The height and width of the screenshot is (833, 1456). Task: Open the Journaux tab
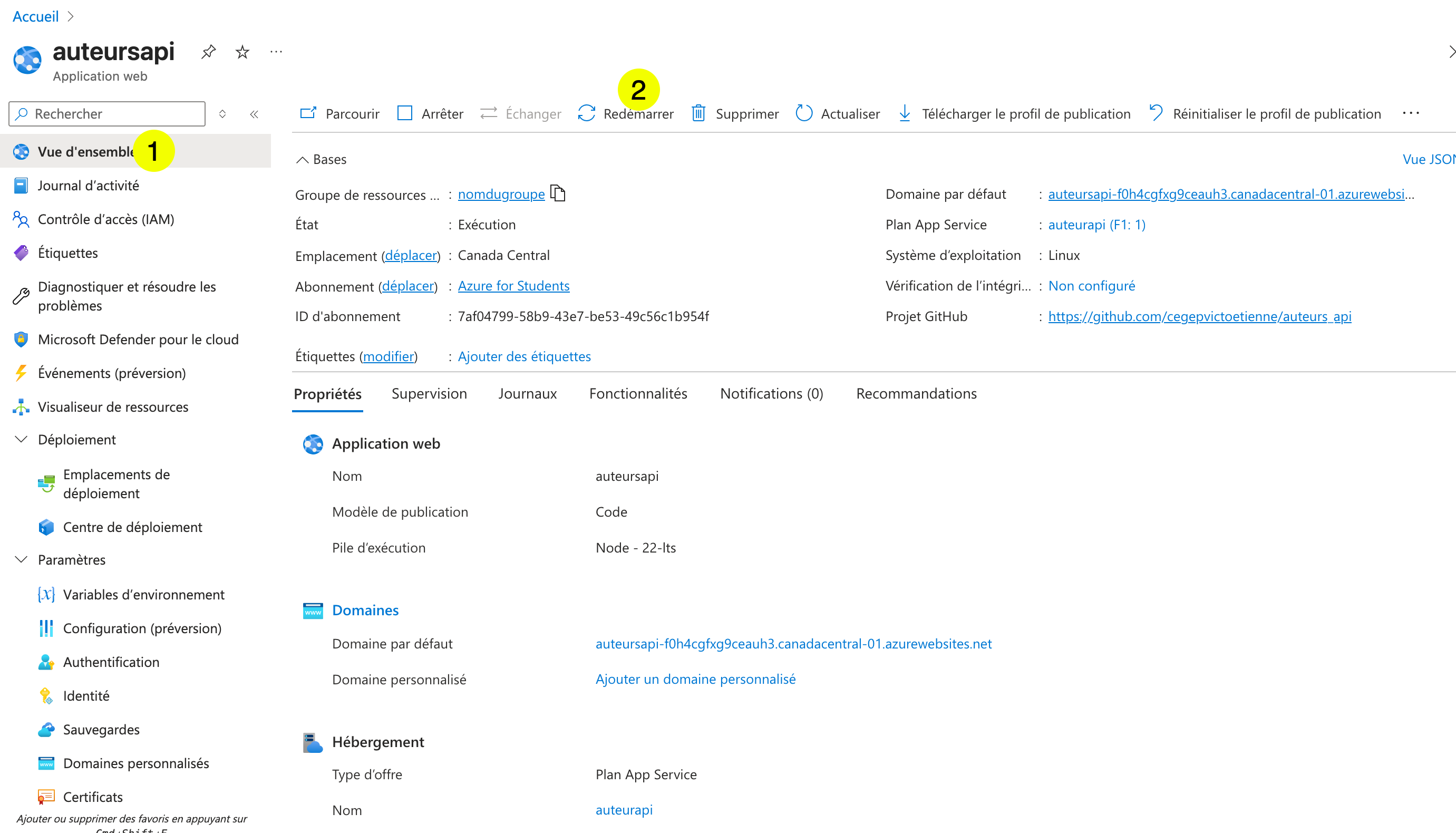click(x=527, y=394)
